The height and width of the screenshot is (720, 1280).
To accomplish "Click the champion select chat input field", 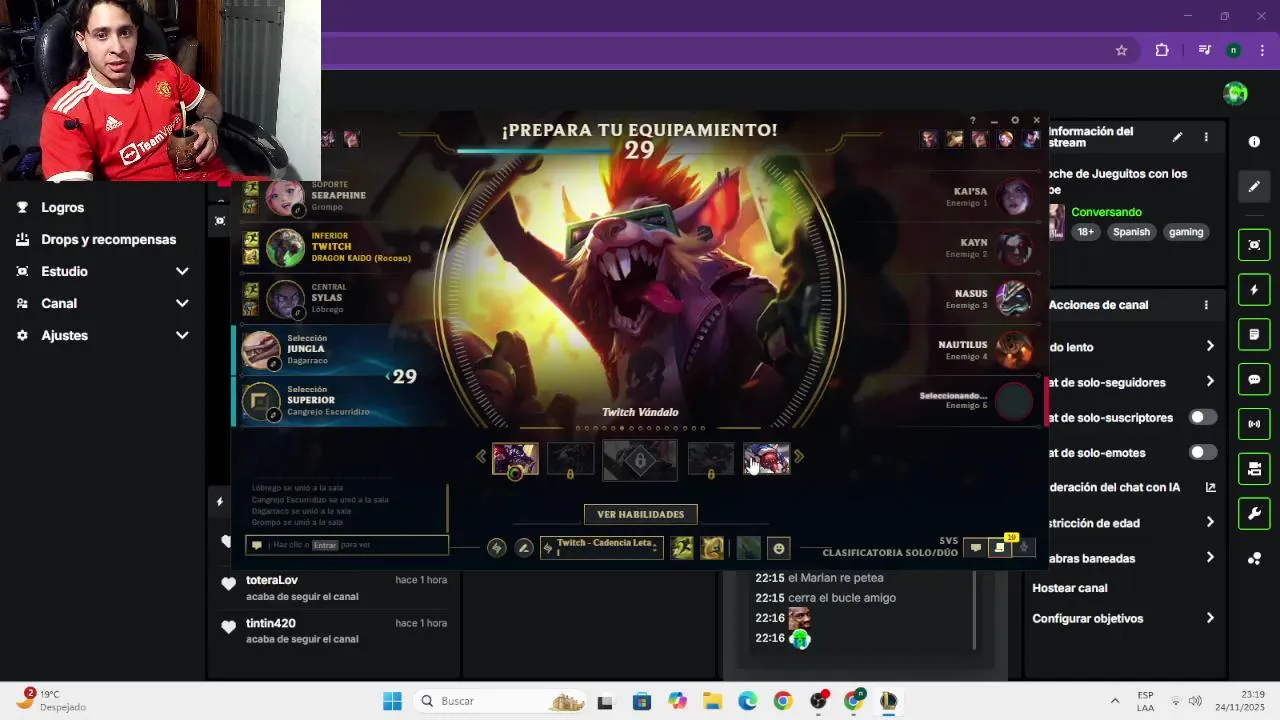I will (x=347, y=545).
